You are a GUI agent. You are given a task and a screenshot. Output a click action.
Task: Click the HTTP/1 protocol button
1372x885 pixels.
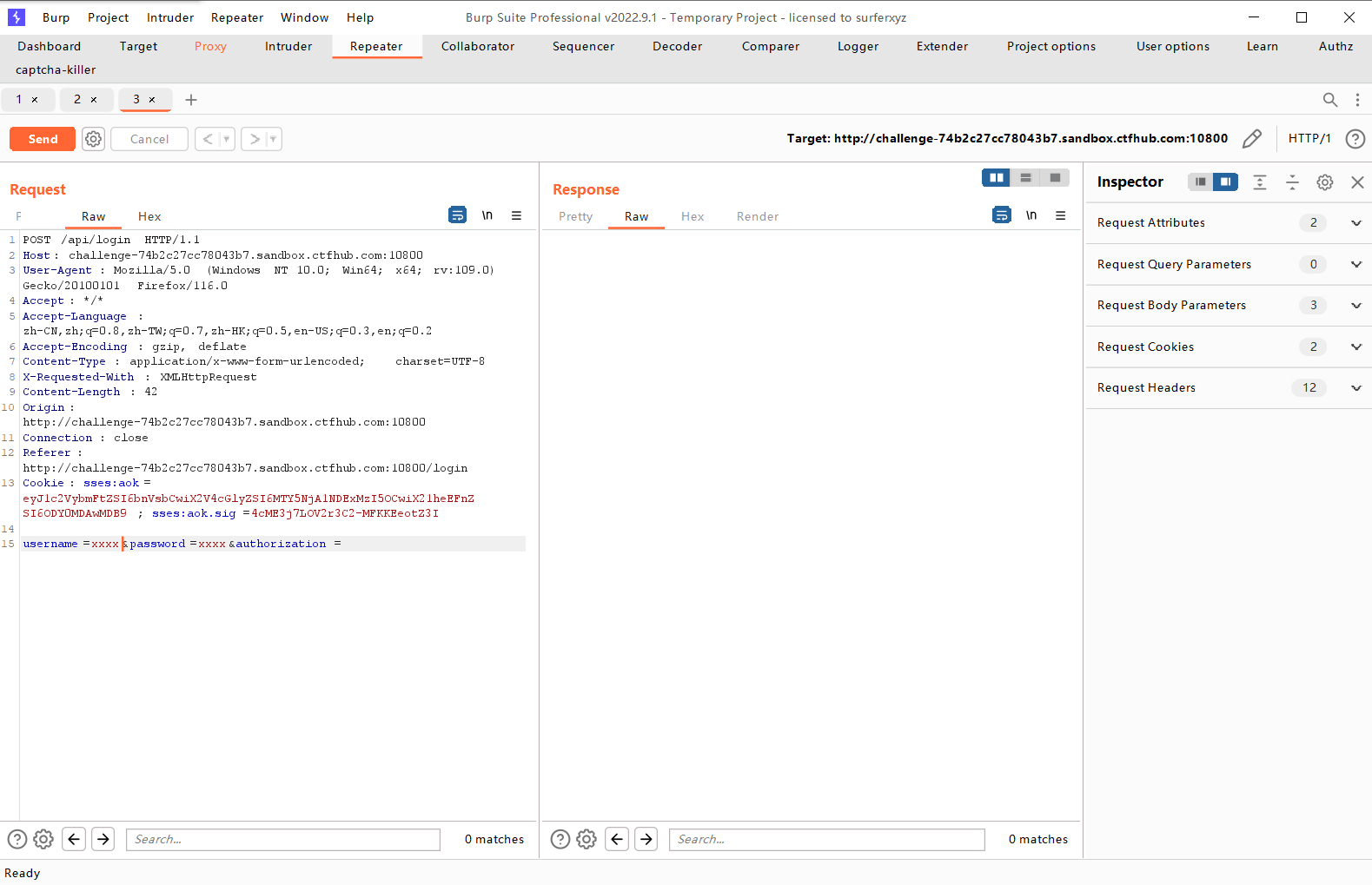click(1309, 139)
